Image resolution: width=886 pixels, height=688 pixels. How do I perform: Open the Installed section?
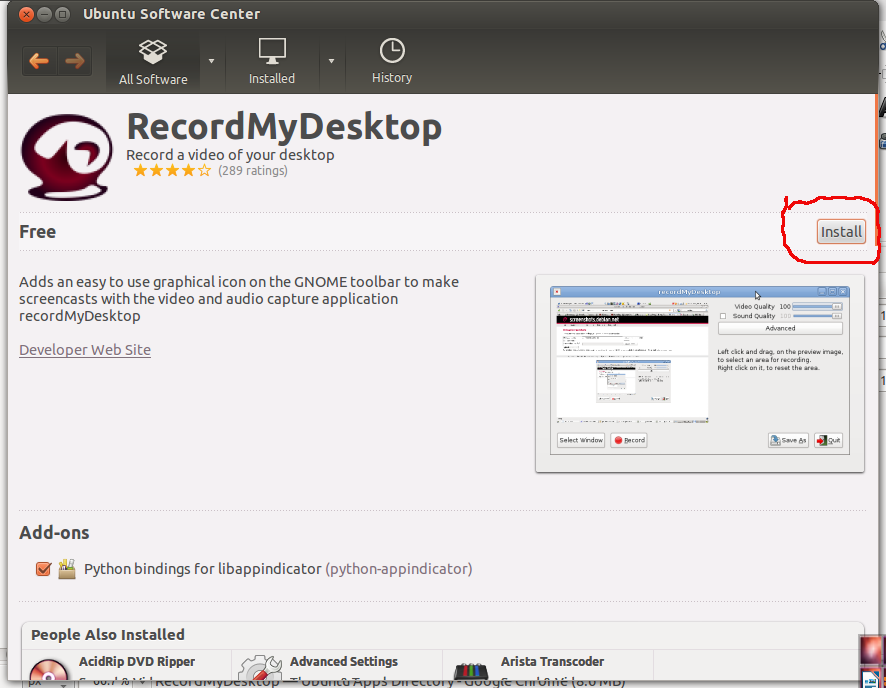click(x=272, y=62)
